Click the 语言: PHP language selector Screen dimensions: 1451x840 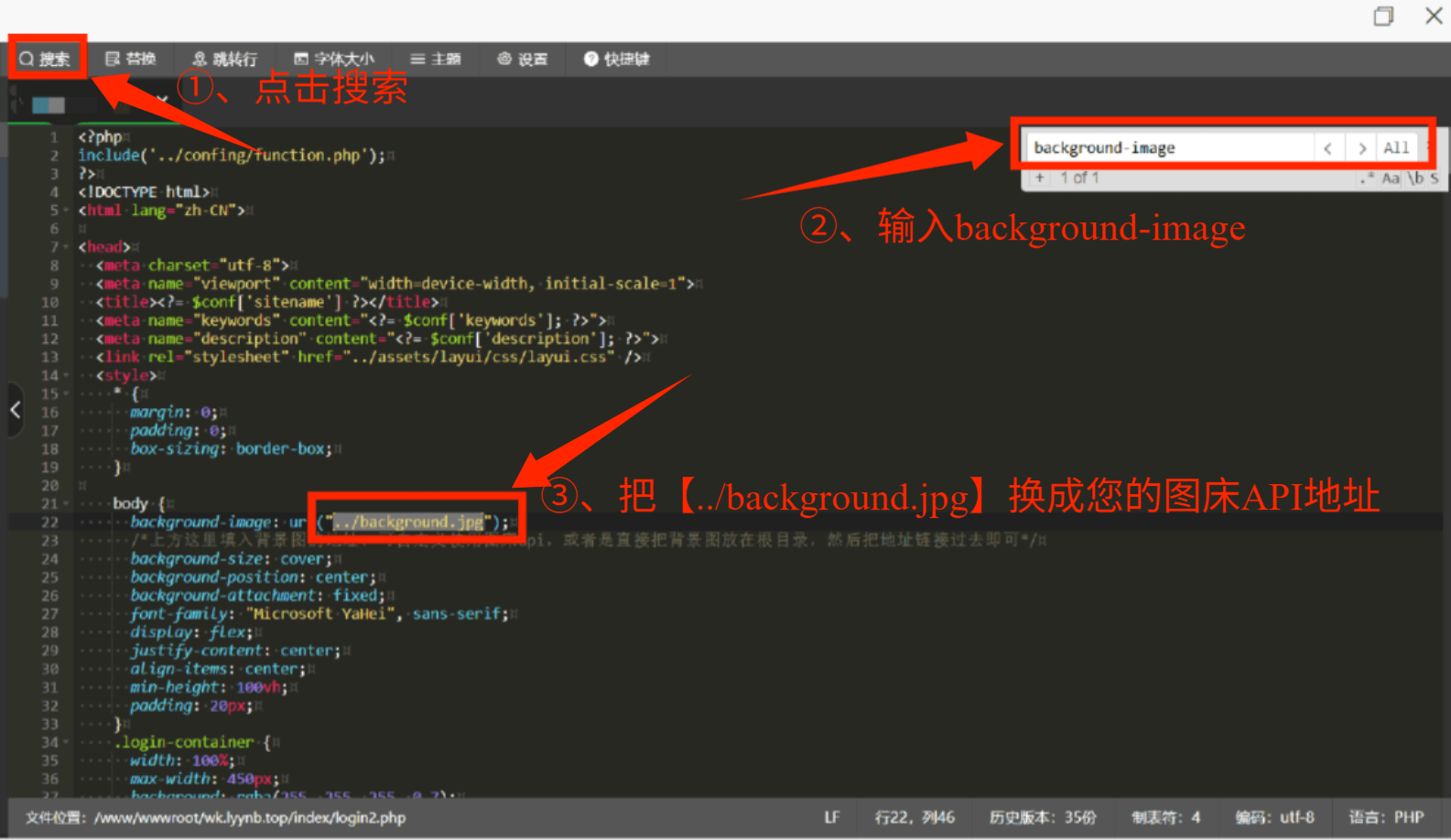(1386, 817)
